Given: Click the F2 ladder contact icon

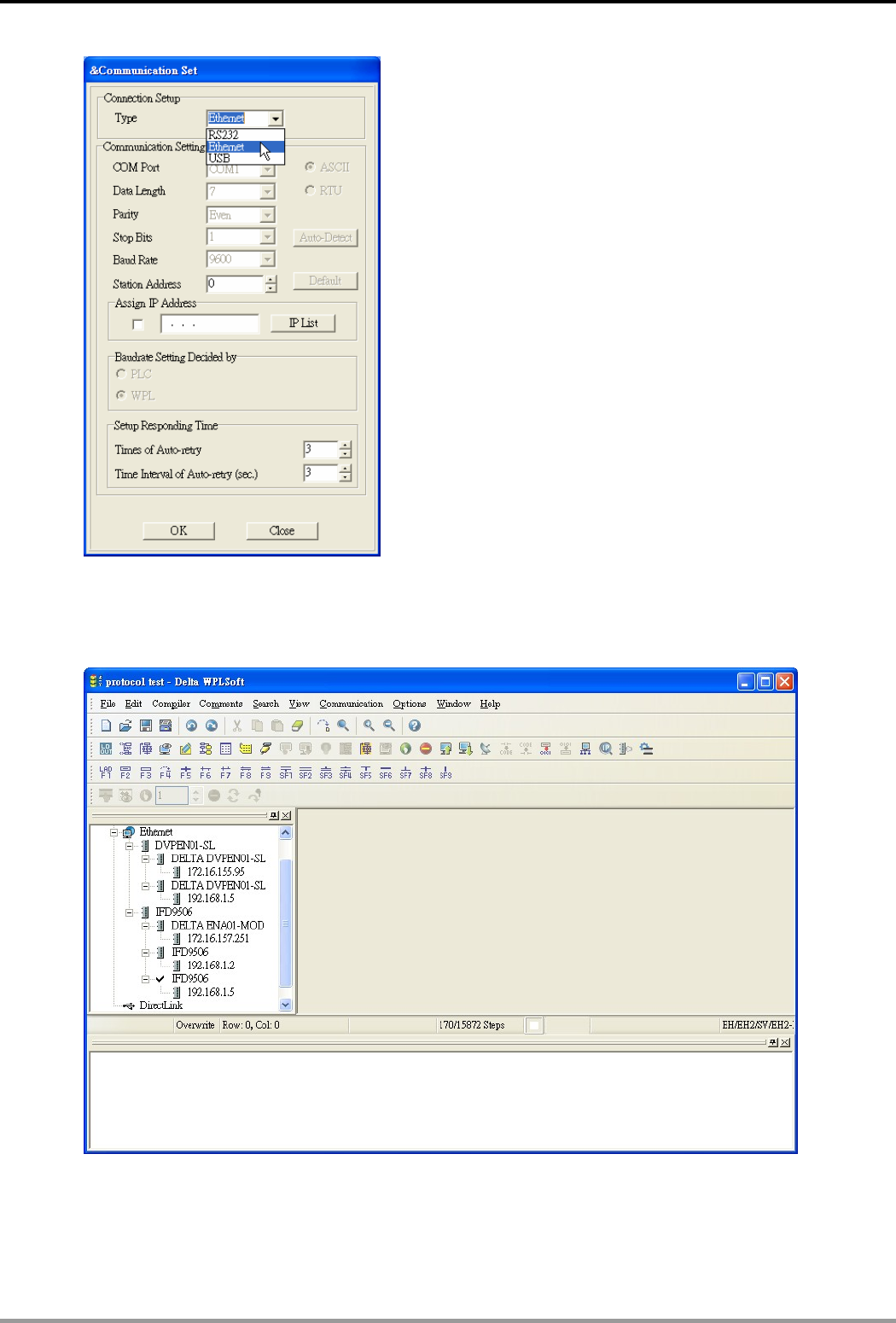Looking at the screenshot, I should click(x=125, y=772).
